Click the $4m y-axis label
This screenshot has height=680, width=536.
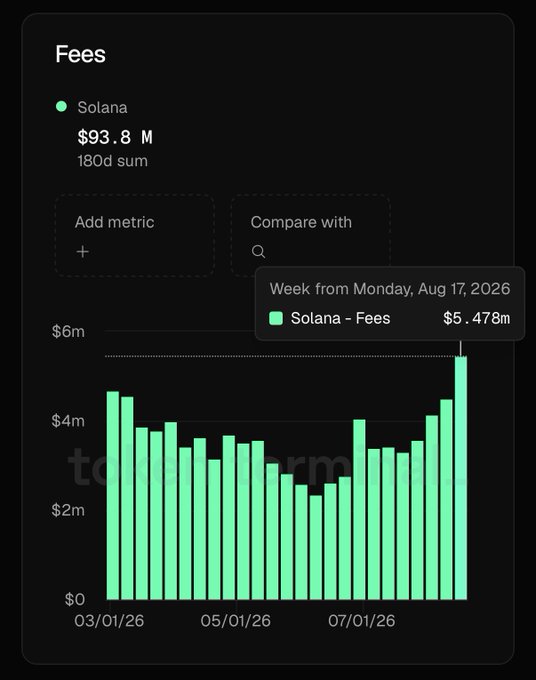68,421
